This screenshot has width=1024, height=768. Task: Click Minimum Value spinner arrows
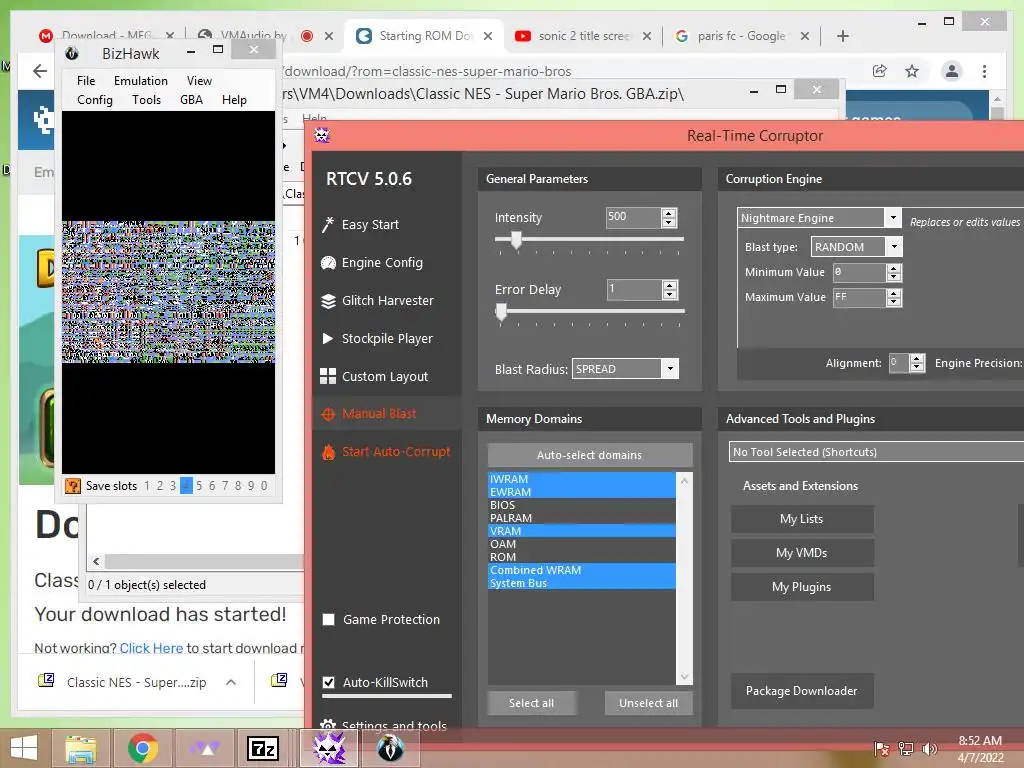coord(893,272)
